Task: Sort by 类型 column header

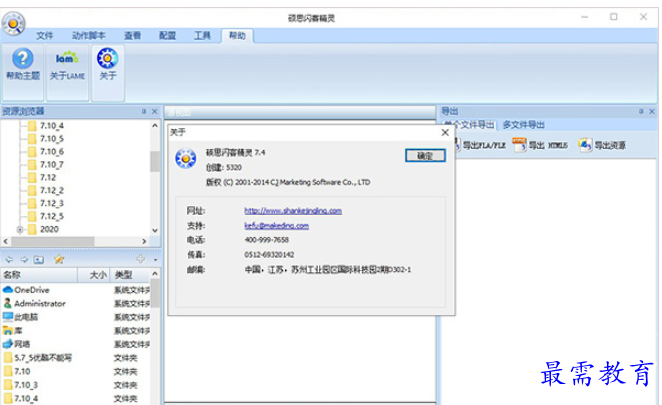Action: [130, 275]
